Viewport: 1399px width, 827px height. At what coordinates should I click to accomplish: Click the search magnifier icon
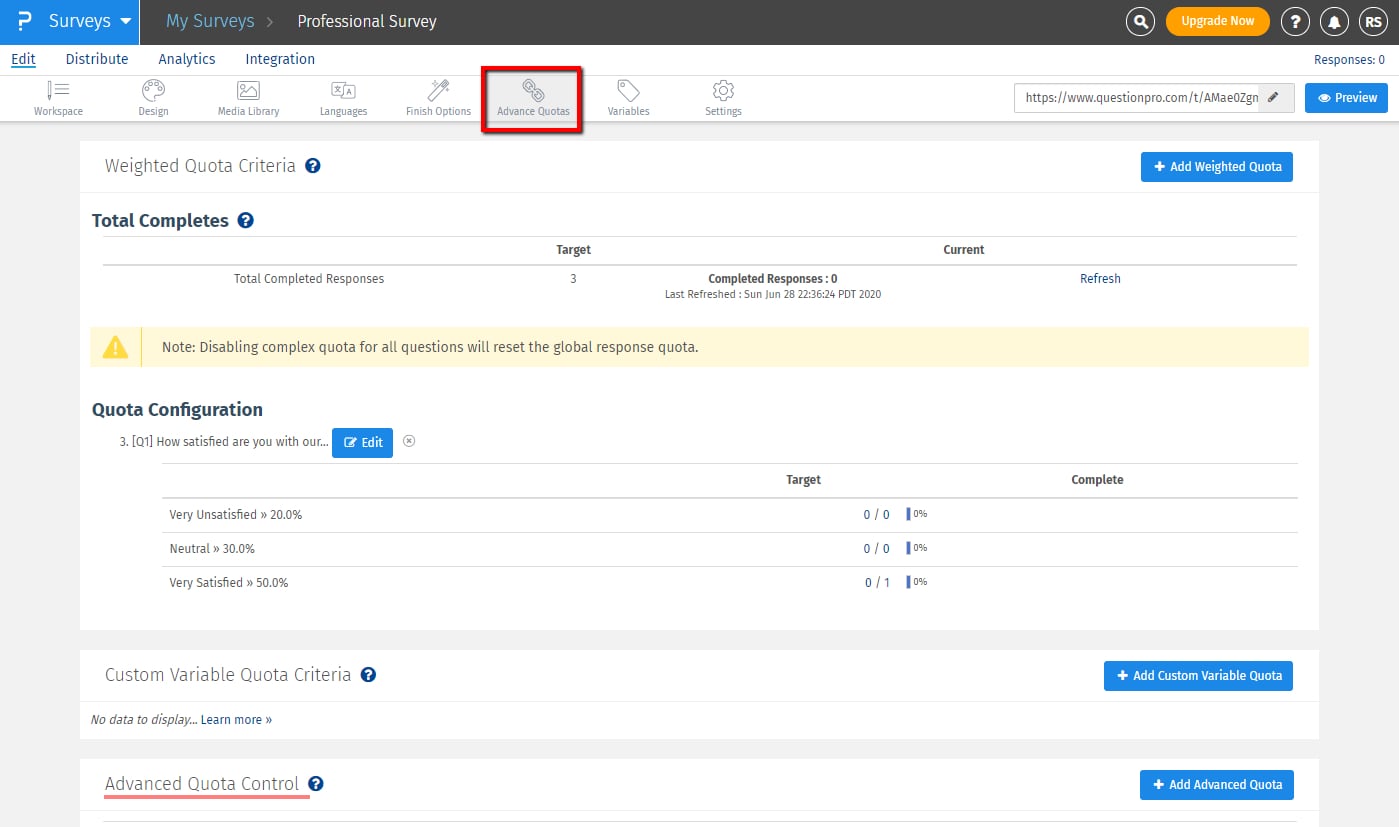tap(1140, 21)
